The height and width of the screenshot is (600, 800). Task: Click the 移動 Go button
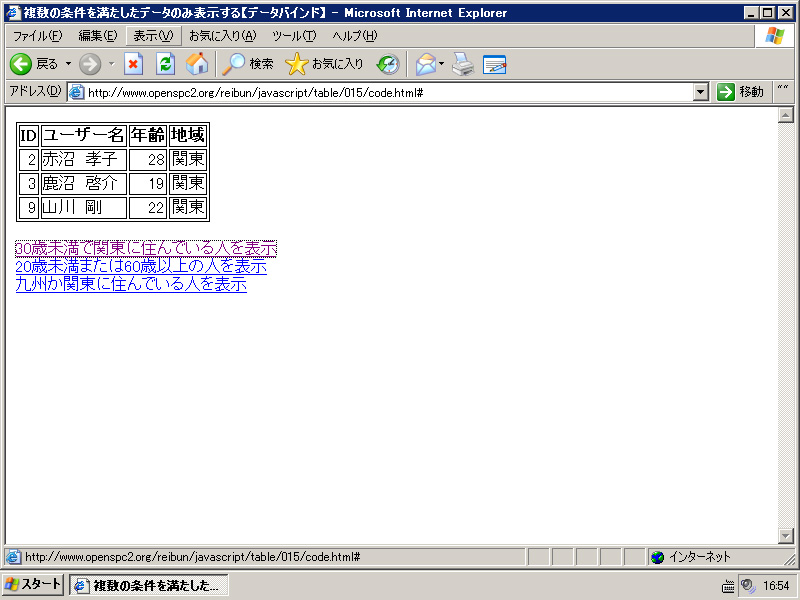pos(740,92)
